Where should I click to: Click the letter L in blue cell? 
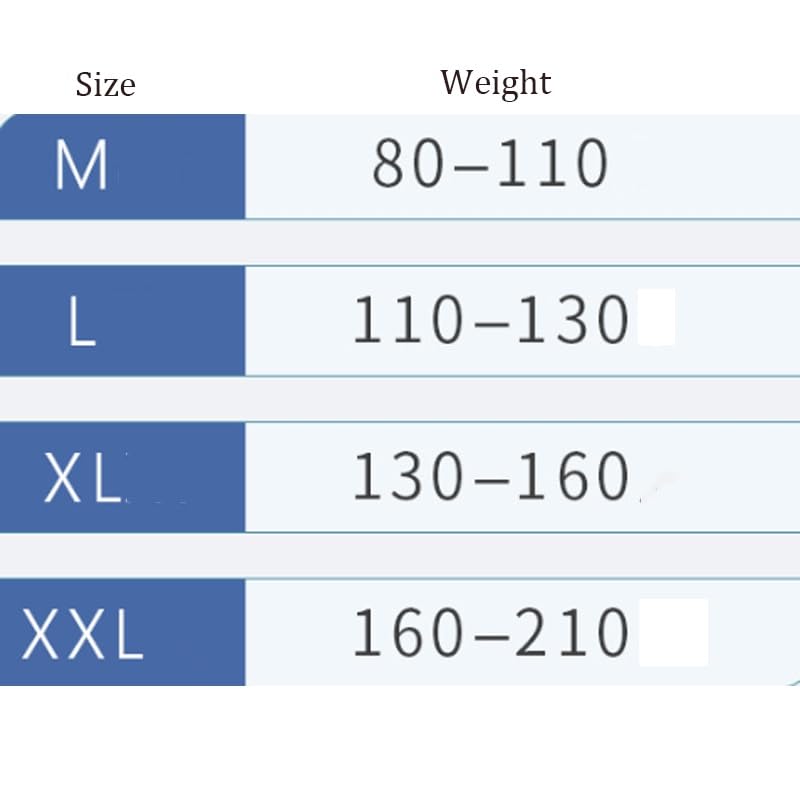pos(82,321)
